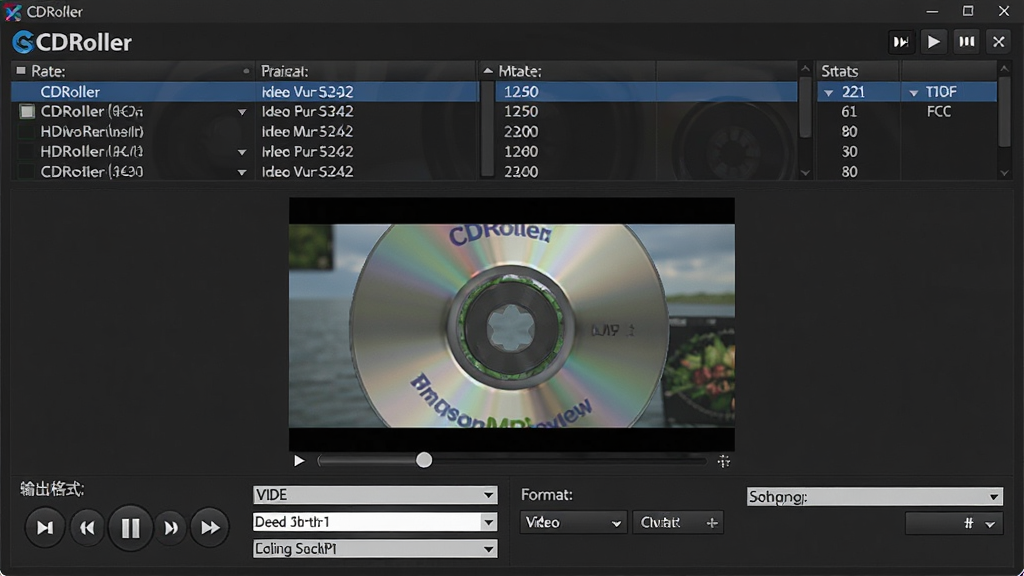Screen dimensions: 1024x576
Task: Toggle checkbox for last CDRoller row
Action: coord(27,172)
